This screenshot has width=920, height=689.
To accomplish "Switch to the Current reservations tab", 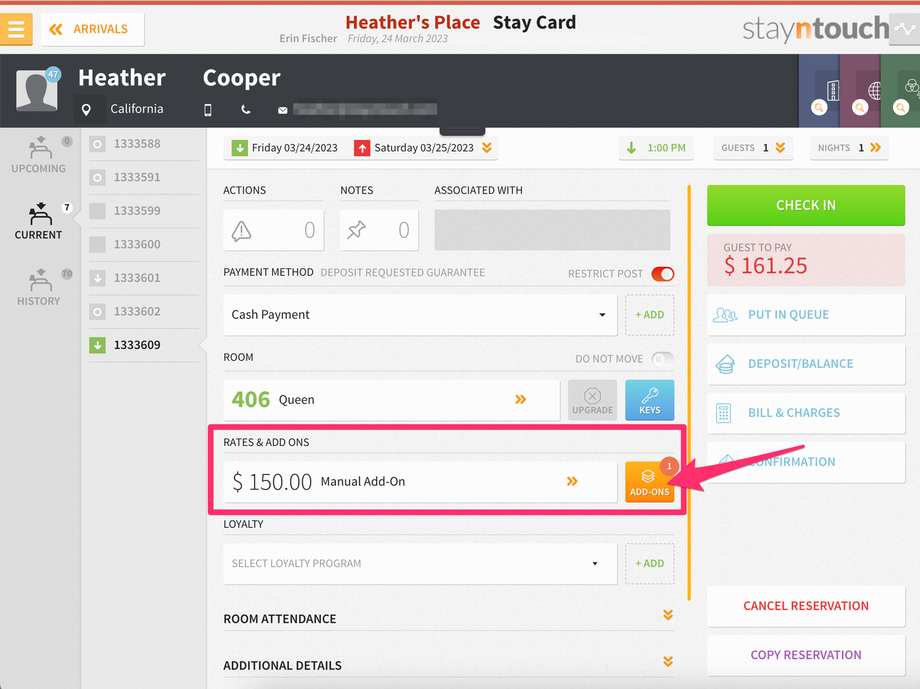I will (x=39, y=221).
